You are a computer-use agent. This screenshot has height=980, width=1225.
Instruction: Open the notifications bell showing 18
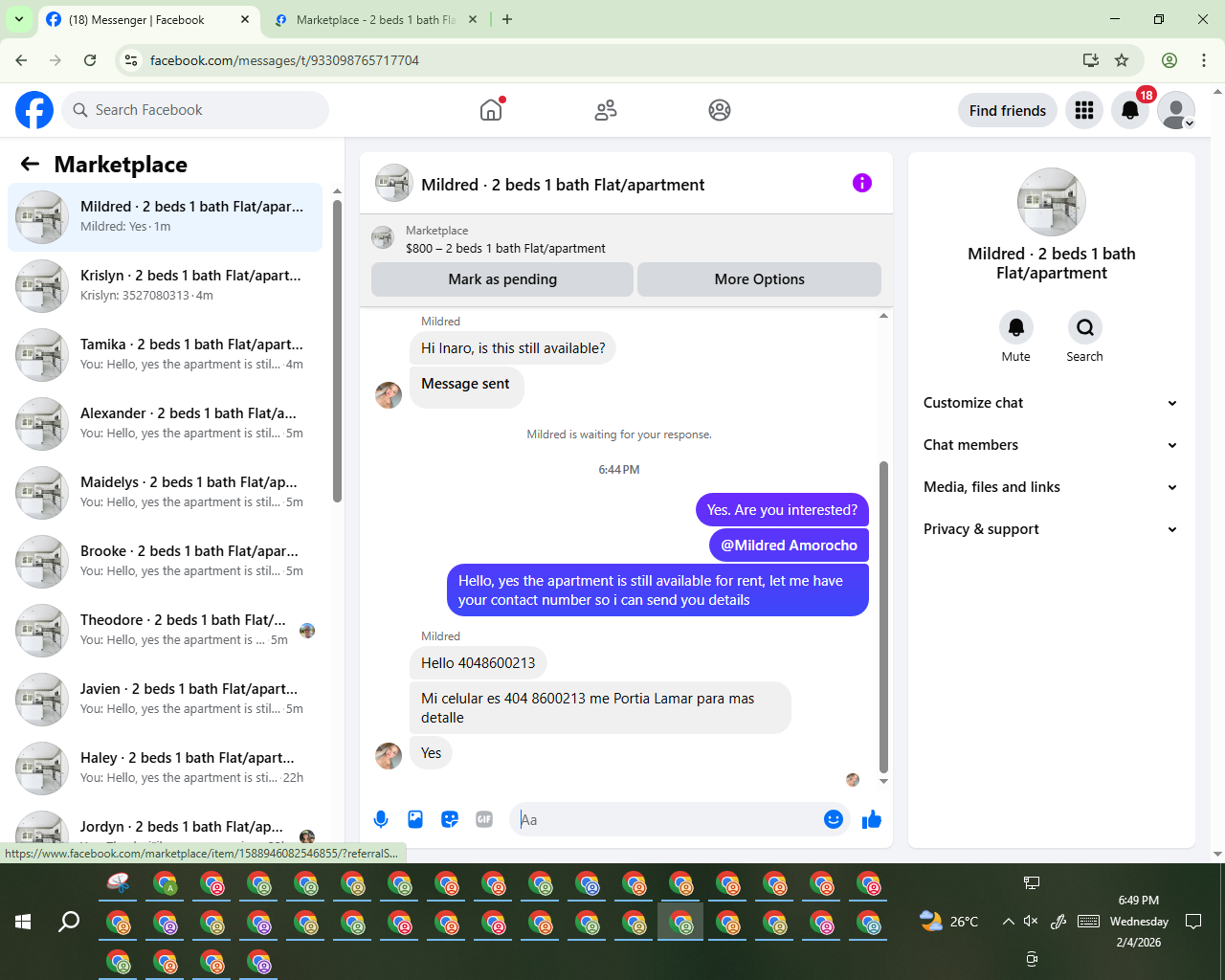click(1130, 110)
